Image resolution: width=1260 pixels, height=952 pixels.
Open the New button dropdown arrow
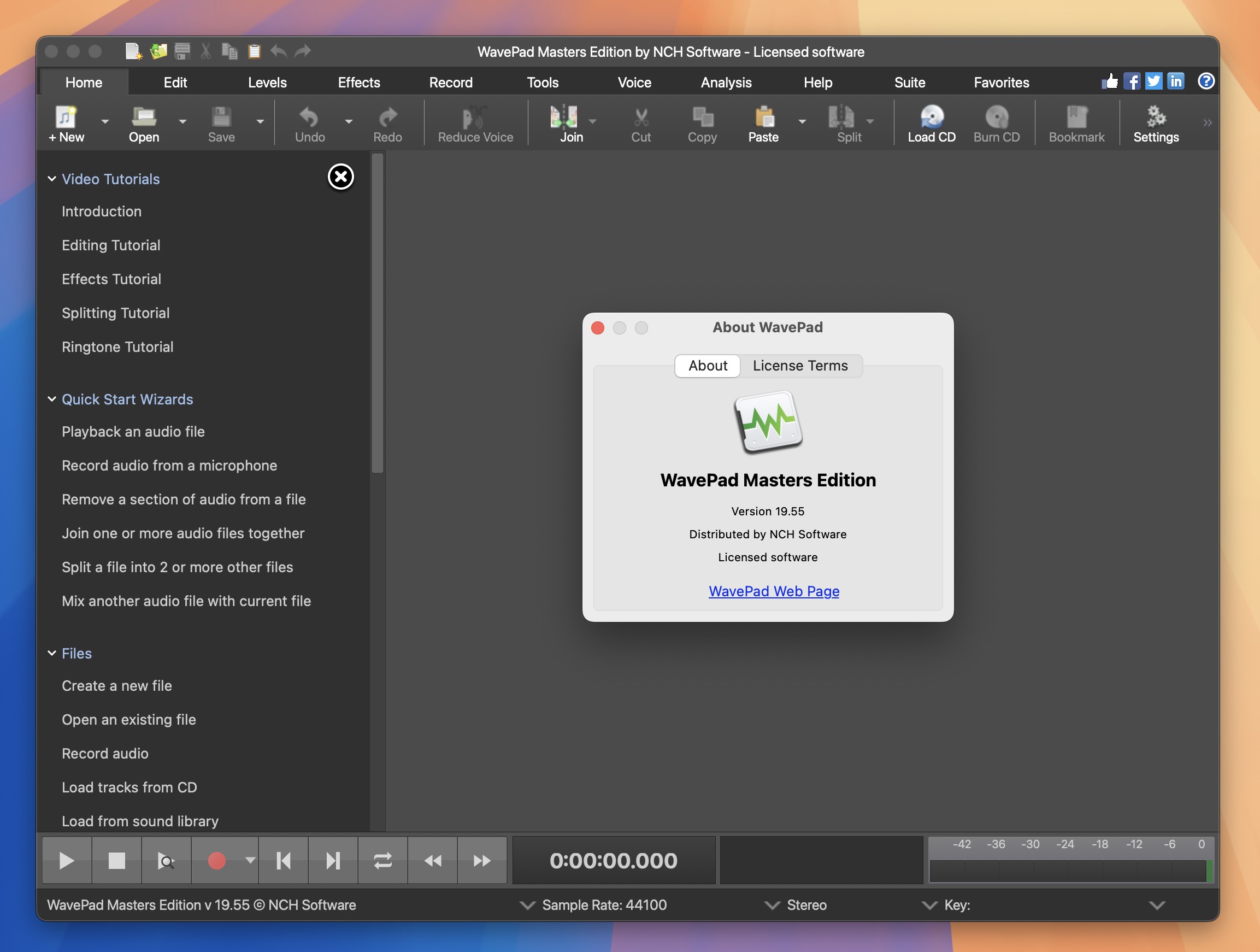click(105, 121)
